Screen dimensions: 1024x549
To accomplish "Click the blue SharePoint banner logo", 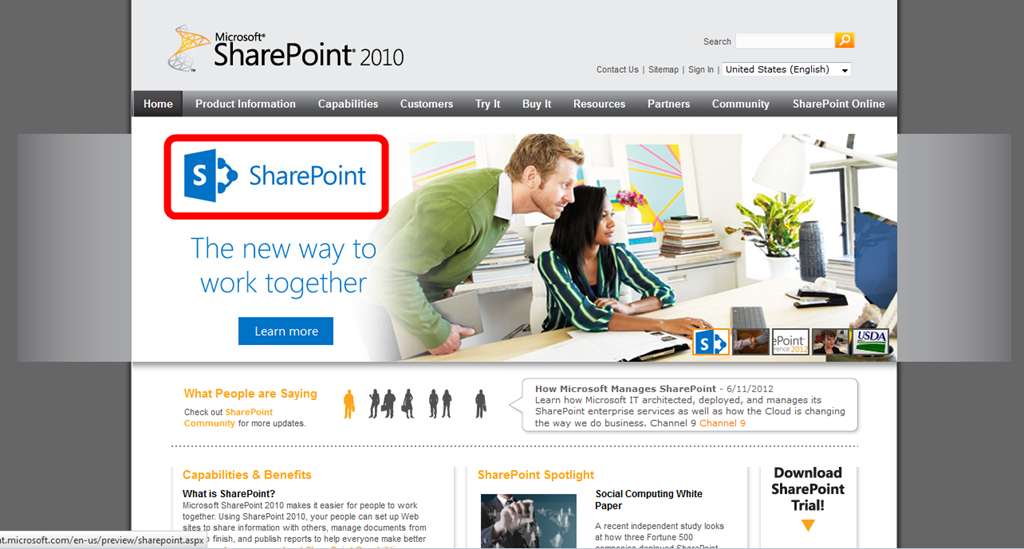I will pyautogui.click(x=276, y=176).
